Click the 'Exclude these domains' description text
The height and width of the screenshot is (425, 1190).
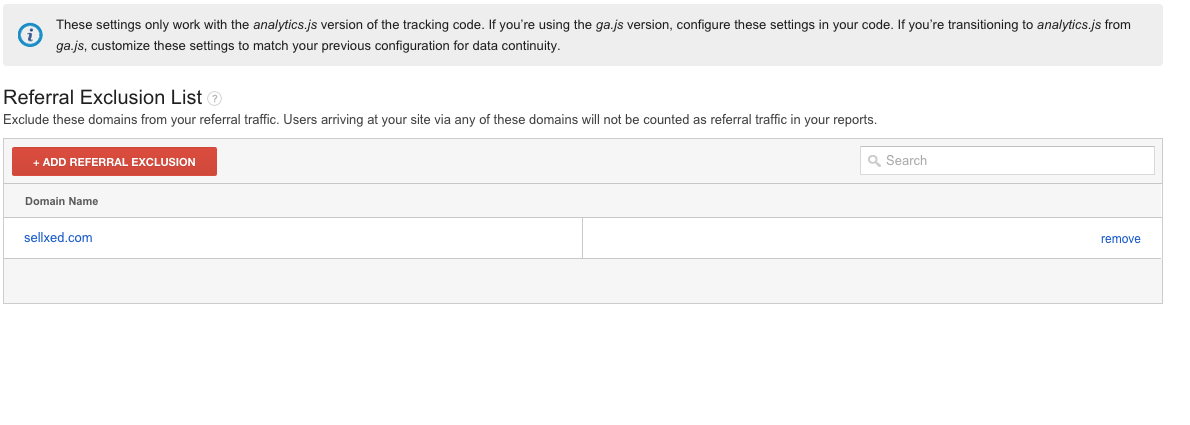coord(440,120)
